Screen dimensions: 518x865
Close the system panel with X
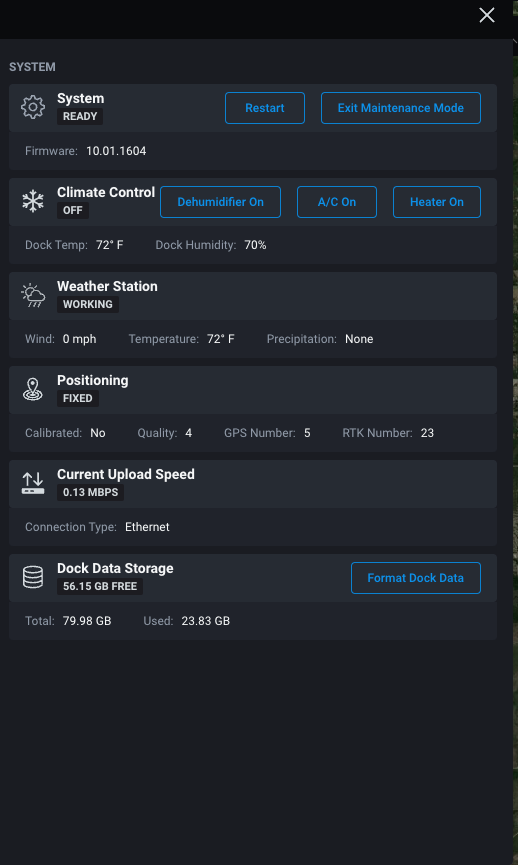click(x=487, y=15)
